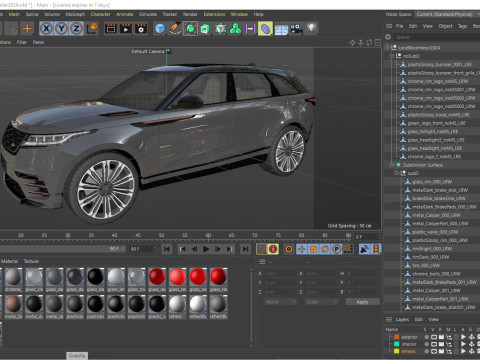The width and height of the screenshot is (480, 360).
Task: Toggle timeline sound playback icon
Action: click(365, 249)
